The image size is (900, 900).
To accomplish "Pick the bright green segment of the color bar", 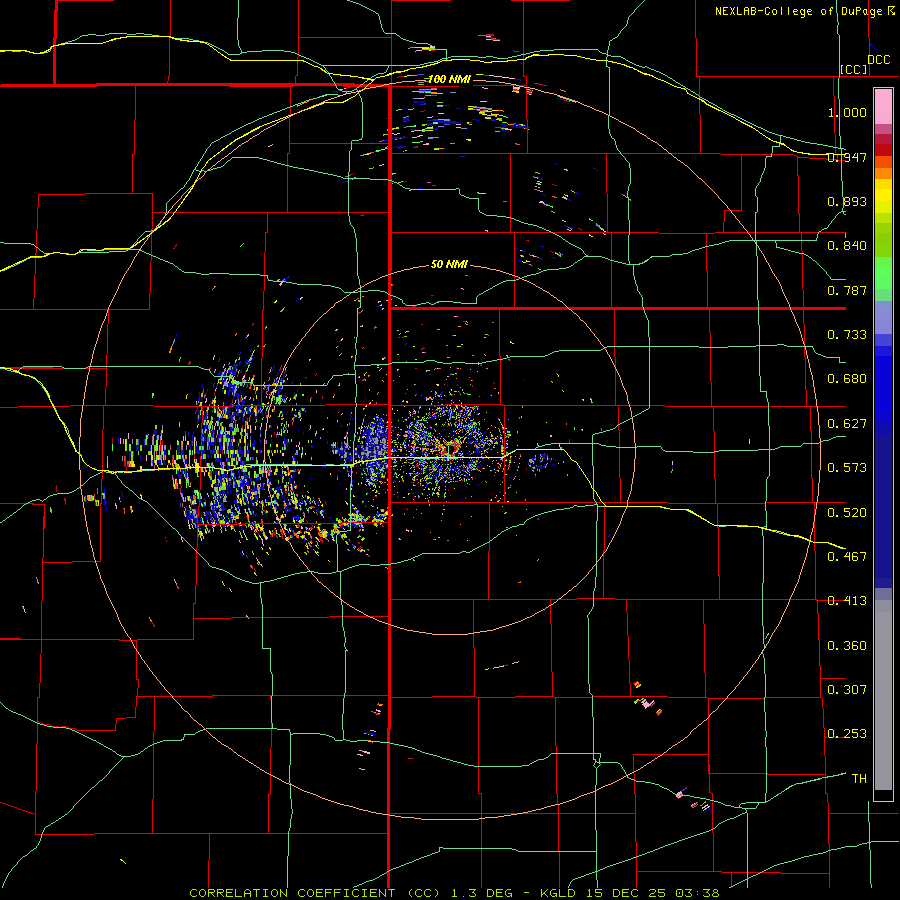I will (x=883, y=273).
